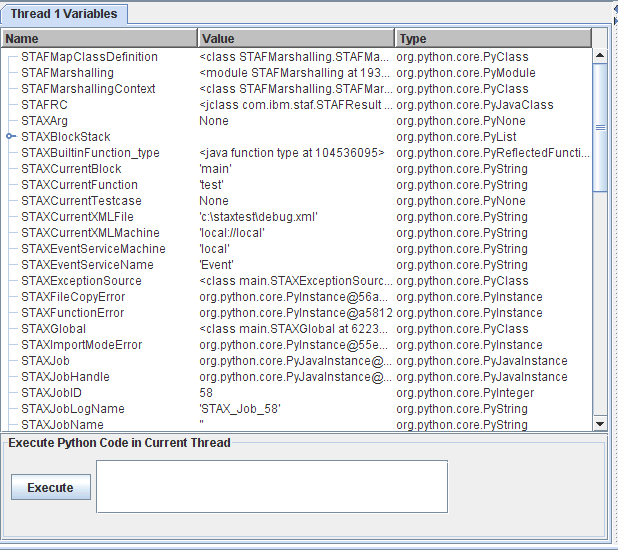
Task: Select the STAXCurrentXMLMachine variable
Action: pyautogui.click(x=90, y=233)
